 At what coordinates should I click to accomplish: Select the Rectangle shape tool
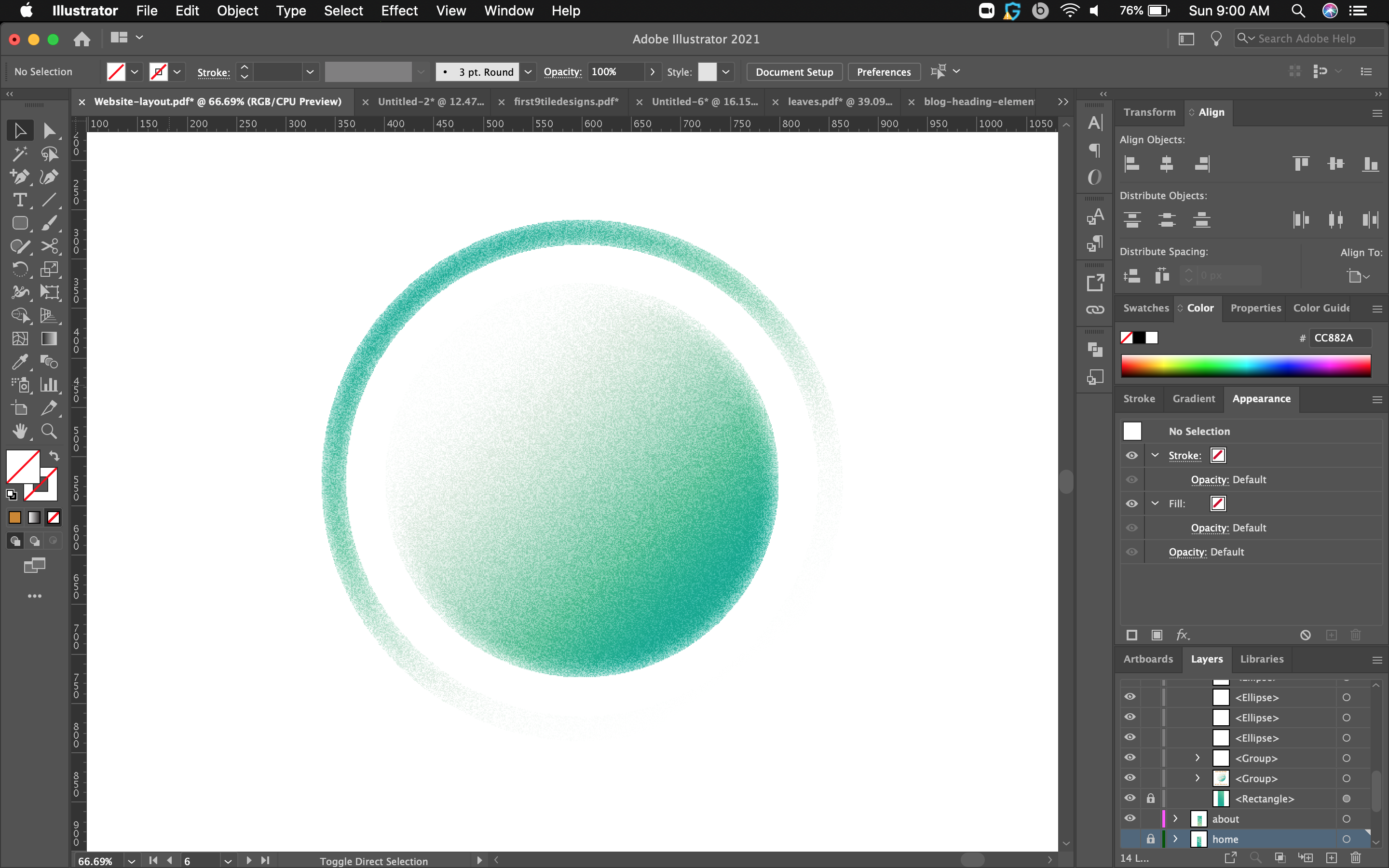point(19,223)
